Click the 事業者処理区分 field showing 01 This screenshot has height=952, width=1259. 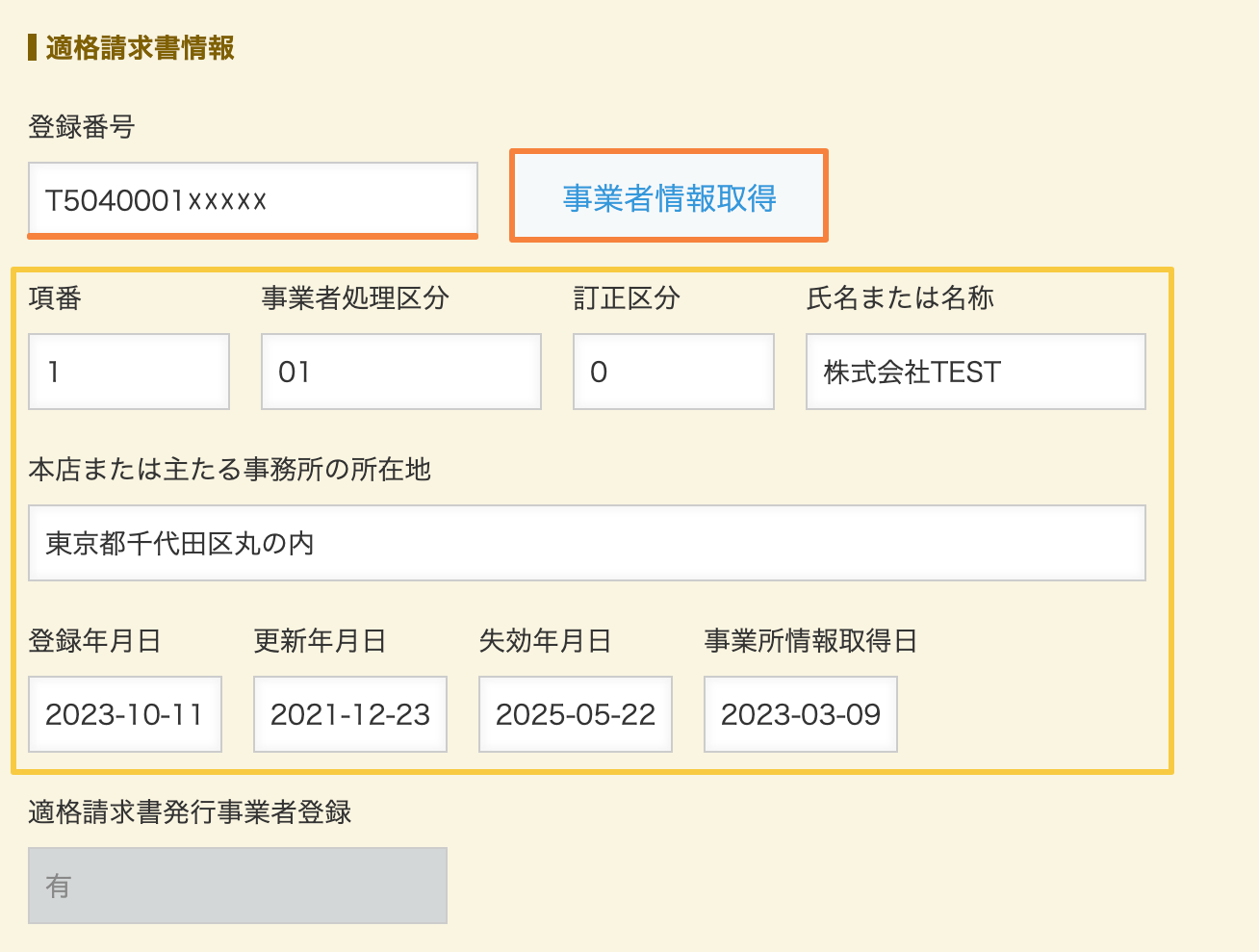(400, 372)
